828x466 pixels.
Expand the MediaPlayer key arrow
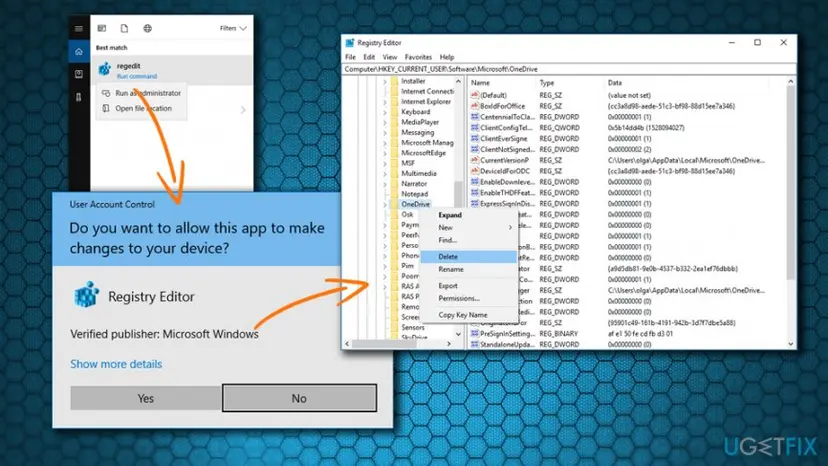click(x=385, y=123)
